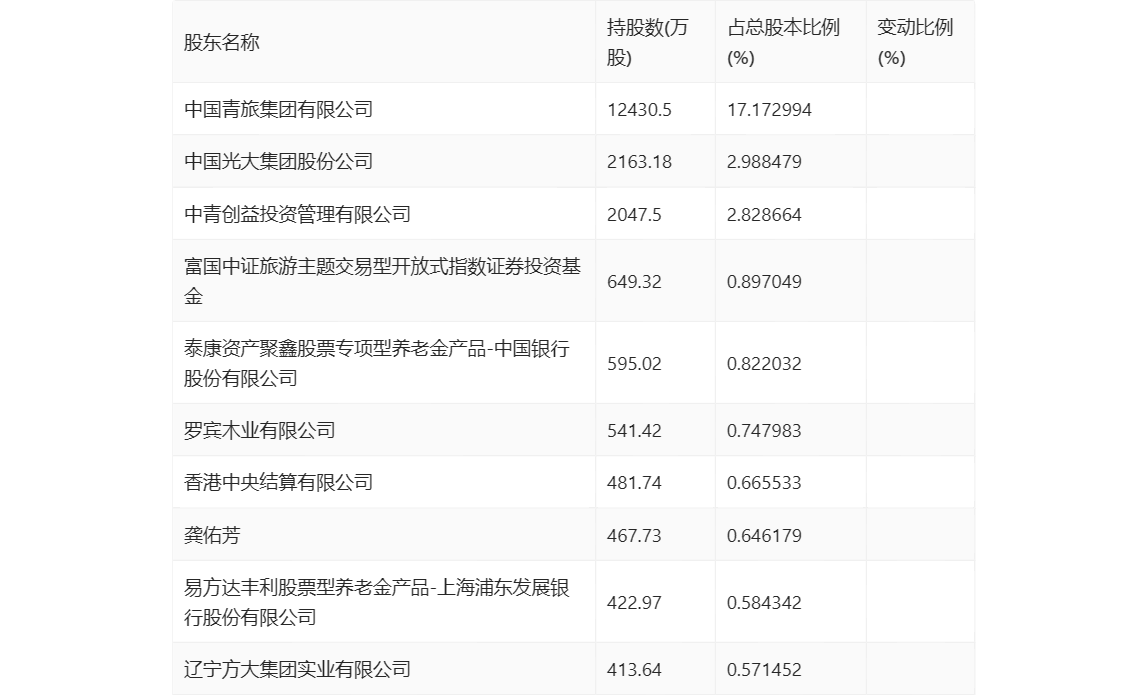The image size is (1148, 695).
Task: Select 易方达丰利股票型养老金产品 shareholder name
Action: pyautogui.click(x=376, y=602)
